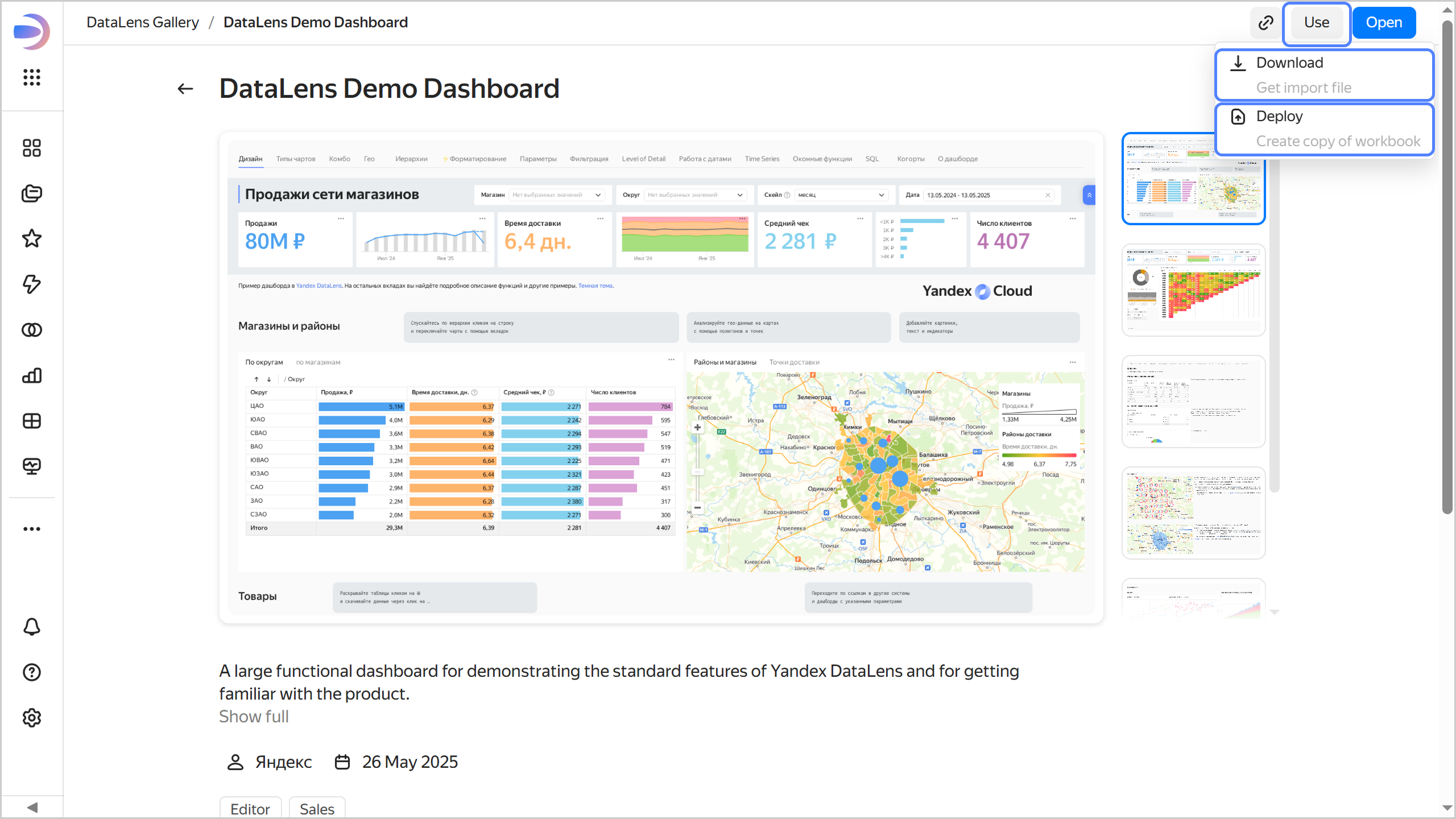Toggle the Use dropdown button
Screen dimensions: 1456x819
1316,23
